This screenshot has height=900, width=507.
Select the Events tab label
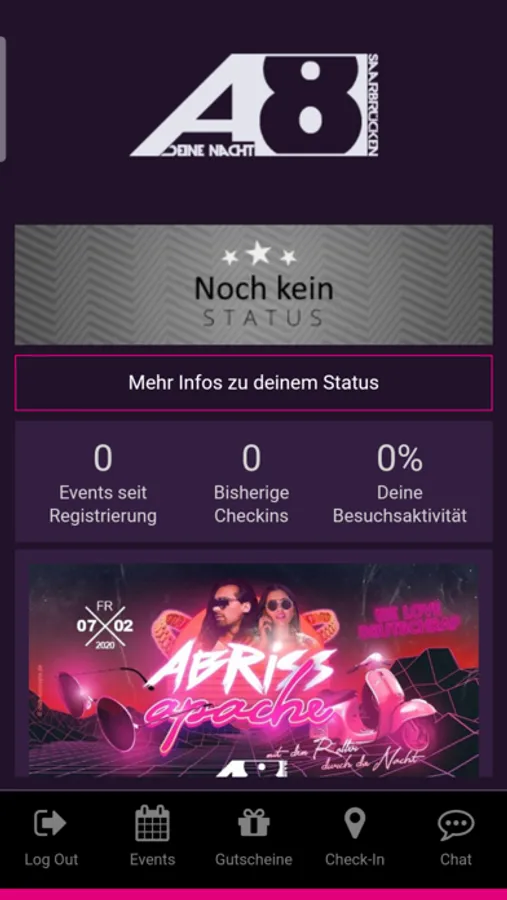tap(152, 859)
